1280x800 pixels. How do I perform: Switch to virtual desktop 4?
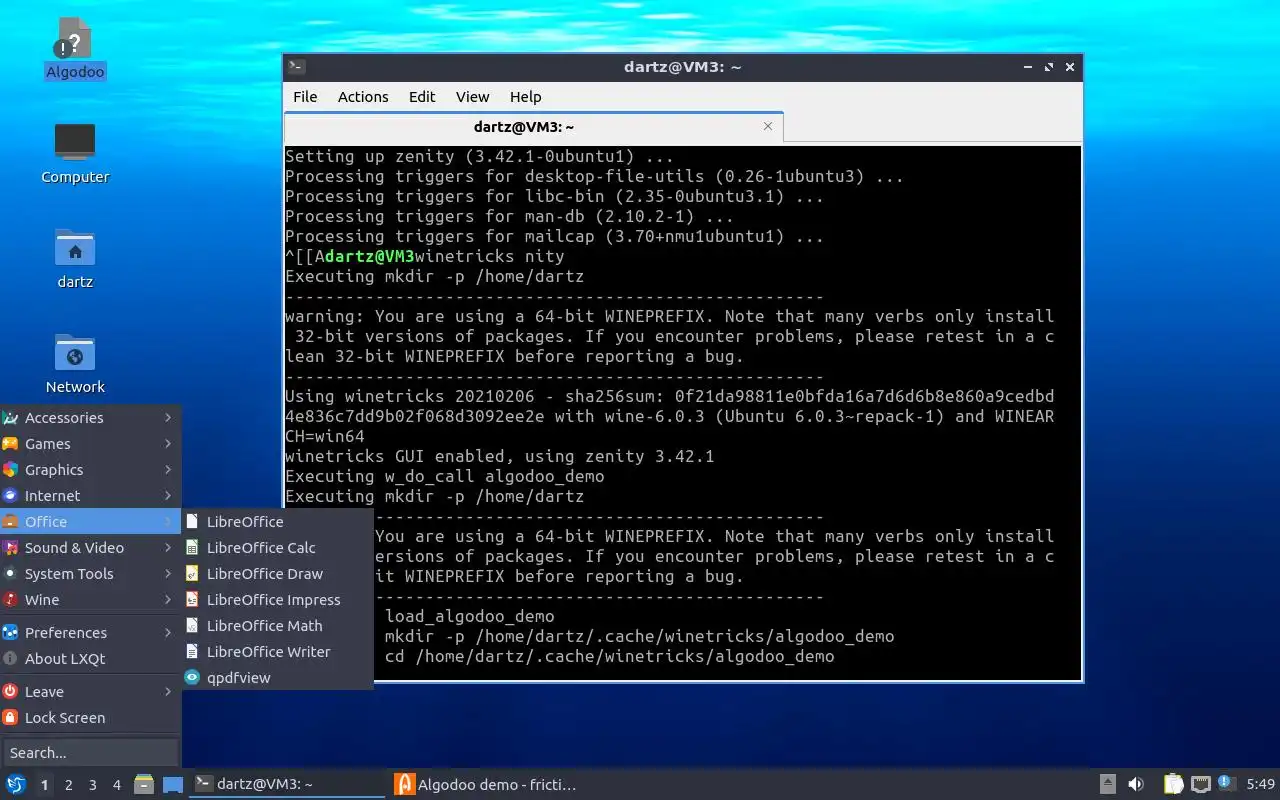117,785
